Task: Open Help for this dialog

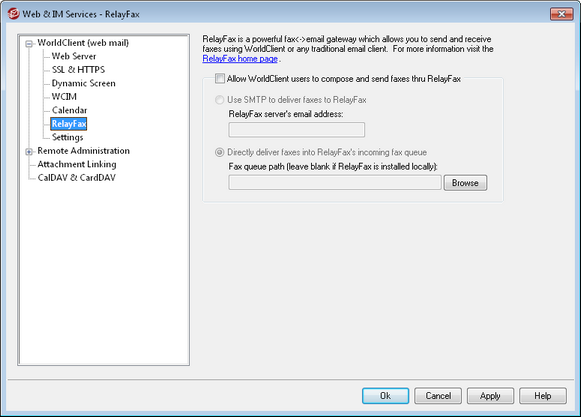Action: click(x=543, y=396)
